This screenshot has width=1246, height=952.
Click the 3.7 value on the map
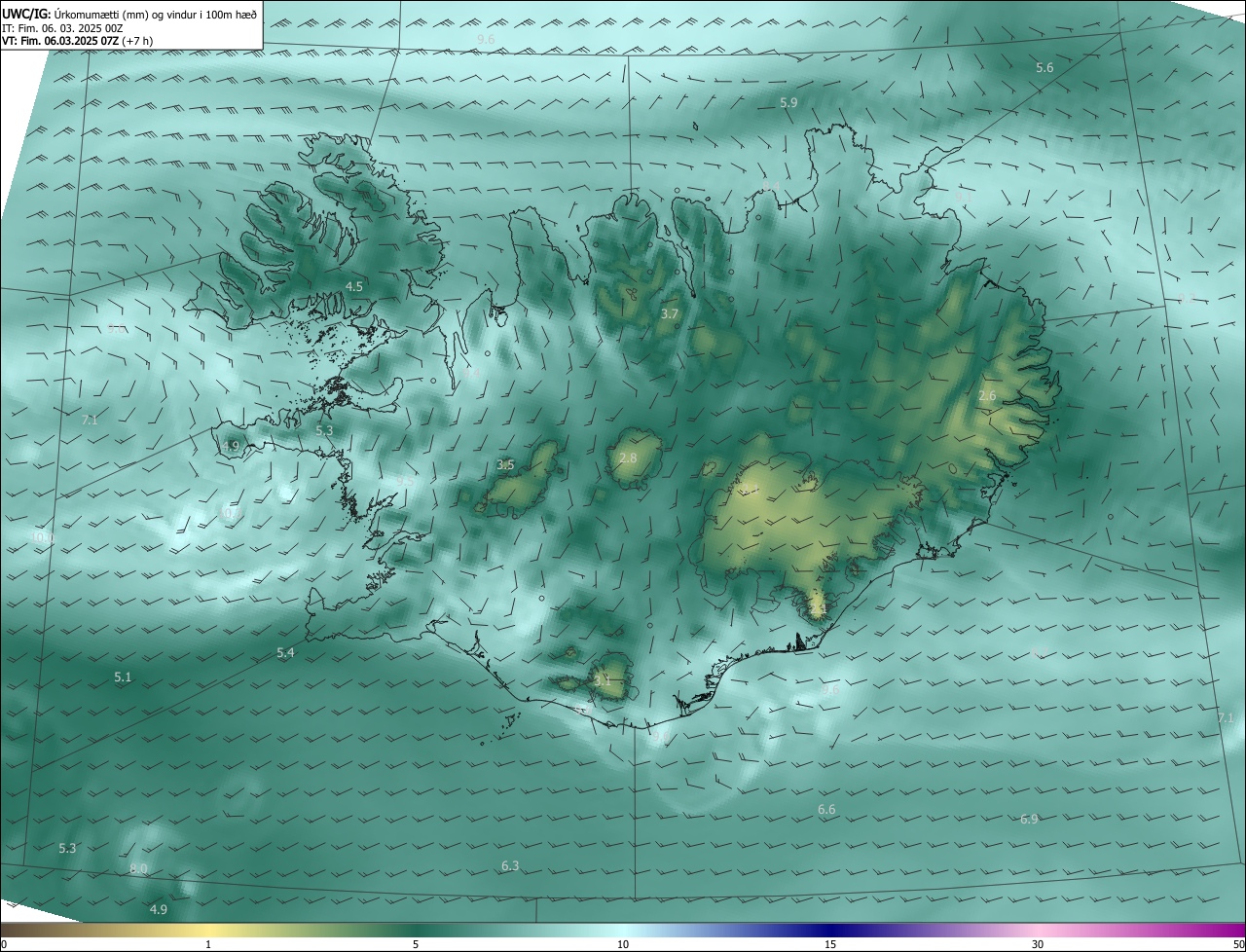[x=669, y=313]
